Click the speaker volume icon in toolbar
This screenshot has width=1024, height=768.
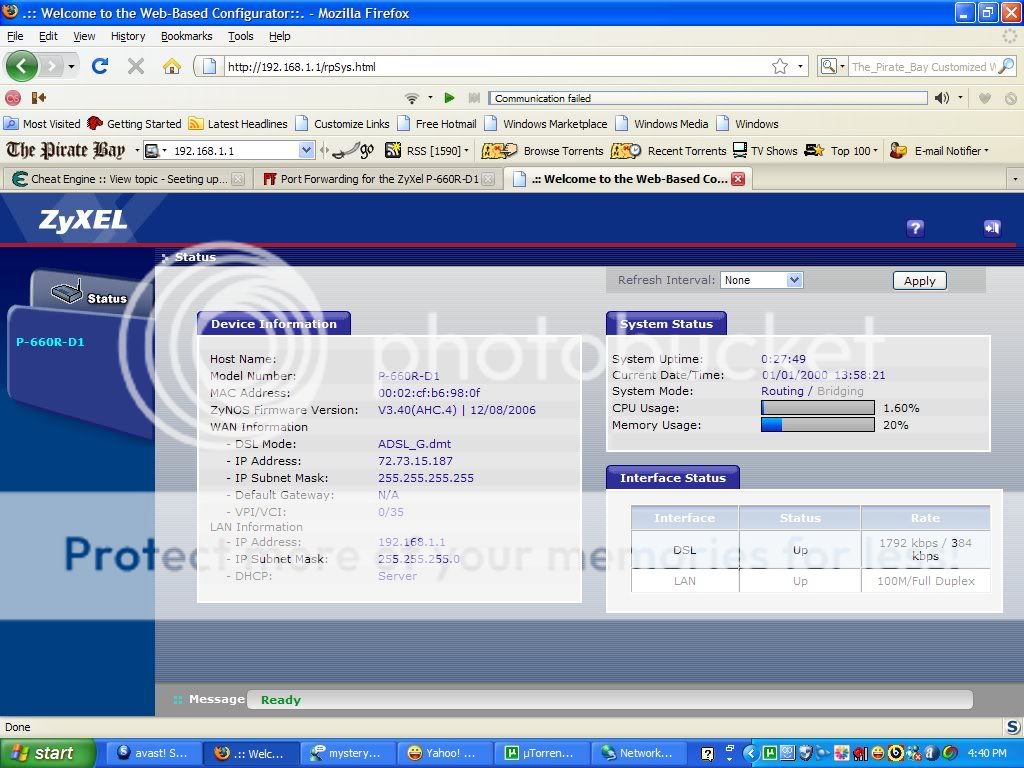[x=942, y=98]
